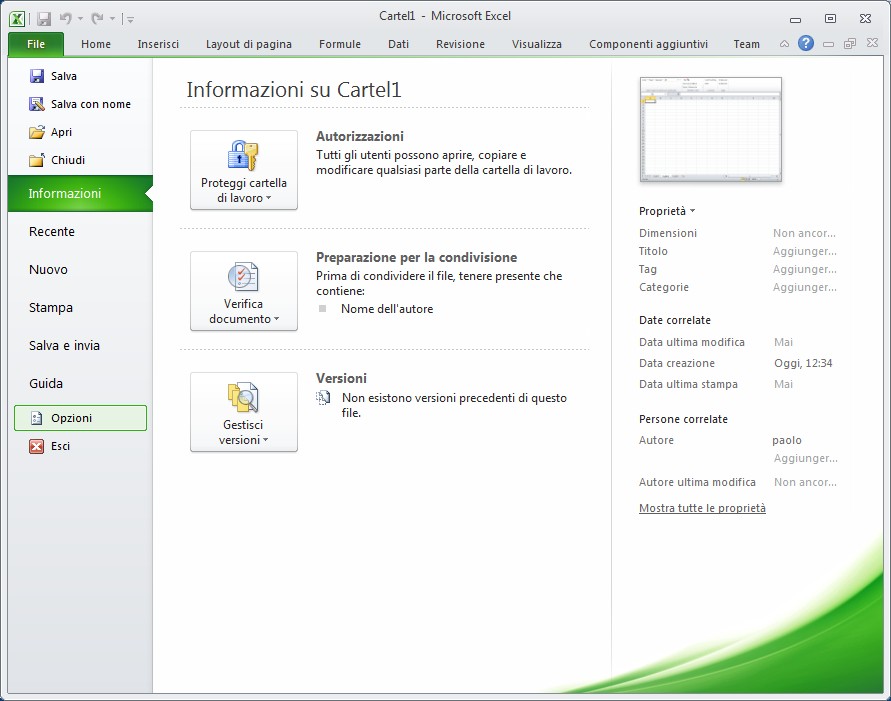Click the add author field below paolo
Viewport: 891px width, 701px height.
click(806, 458)
